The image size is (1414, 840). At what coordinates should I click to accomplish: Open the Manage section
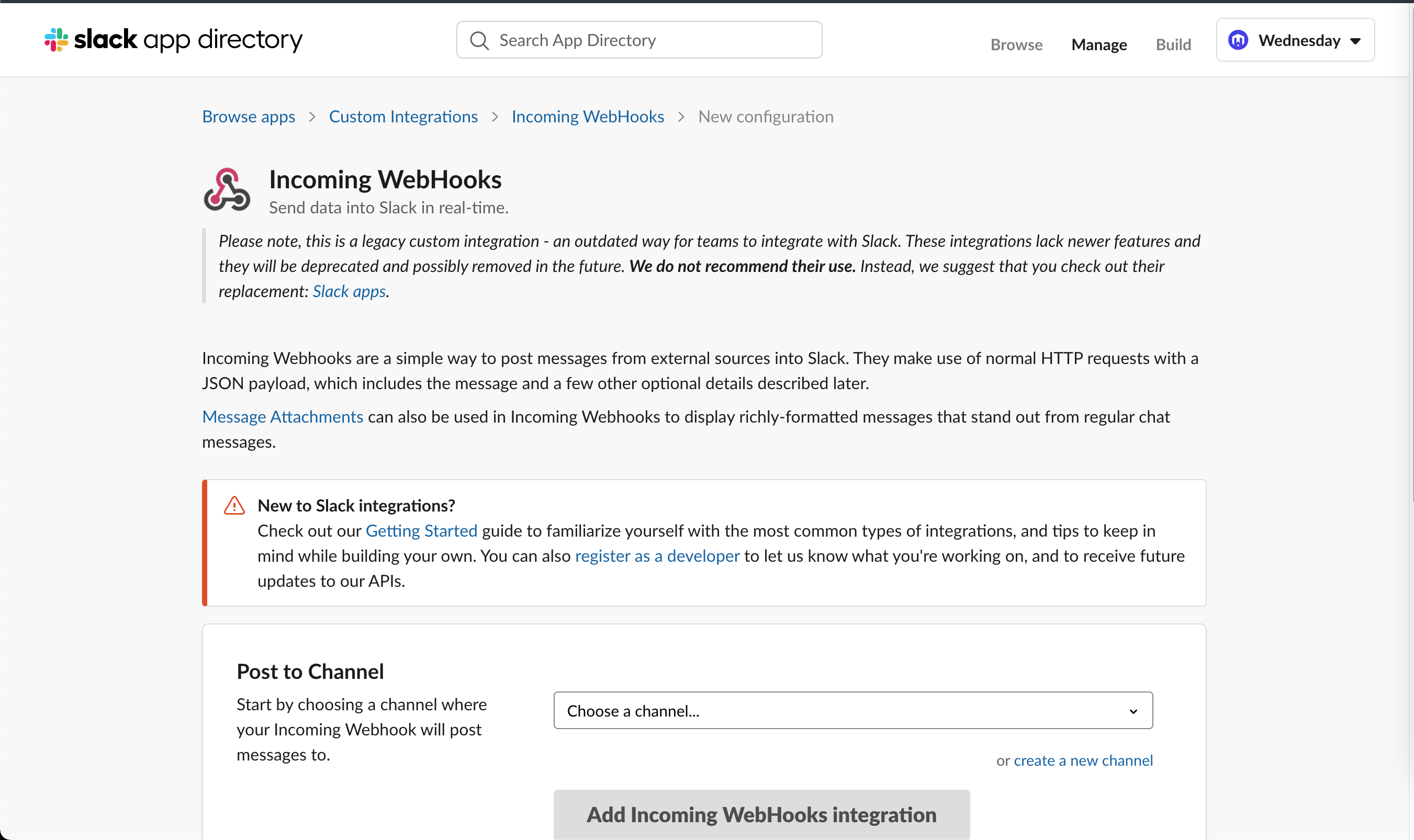(x=1098, y=44)
